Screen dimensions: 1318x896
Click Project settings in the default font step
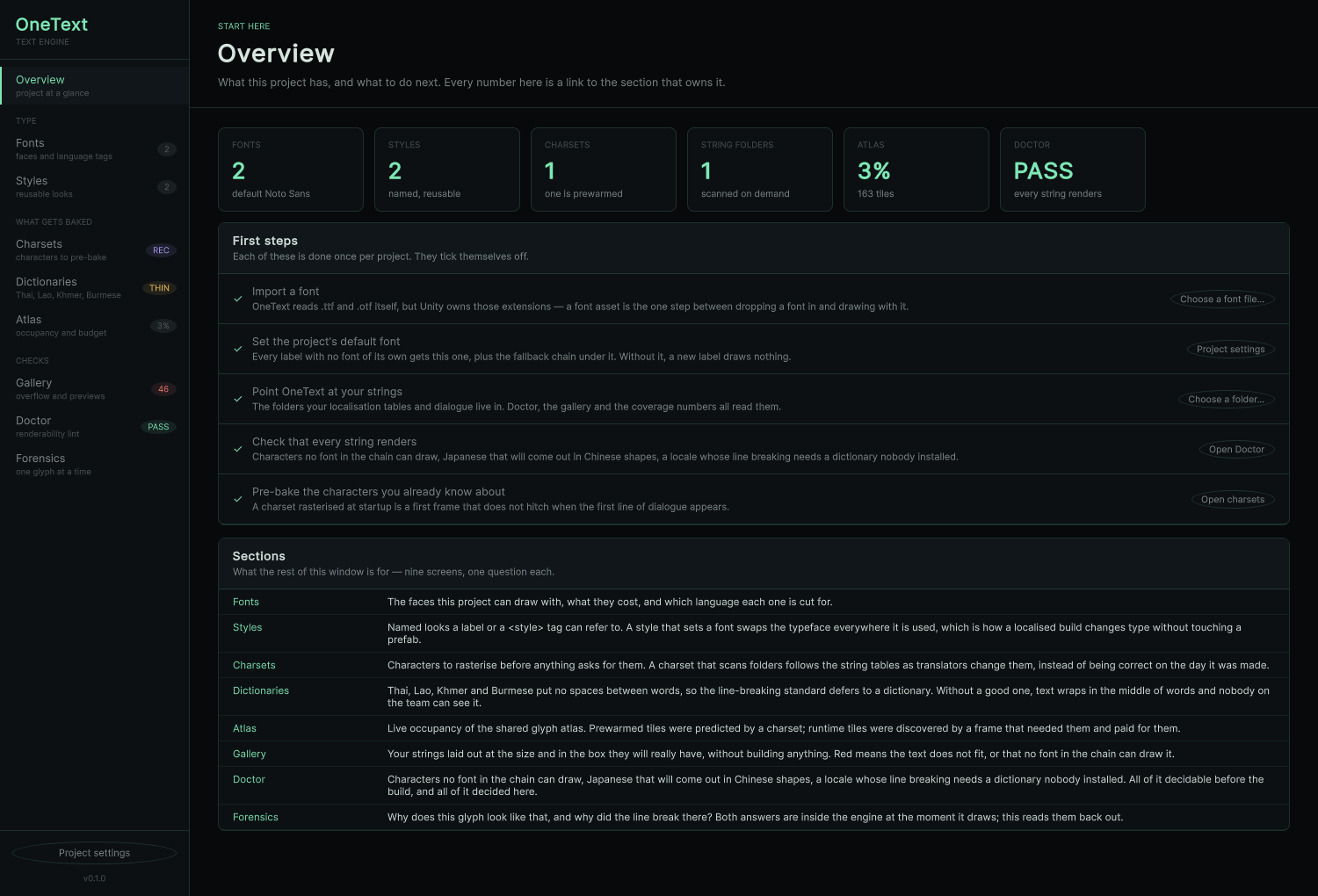pyautogui.click(x=1230, y=350)
